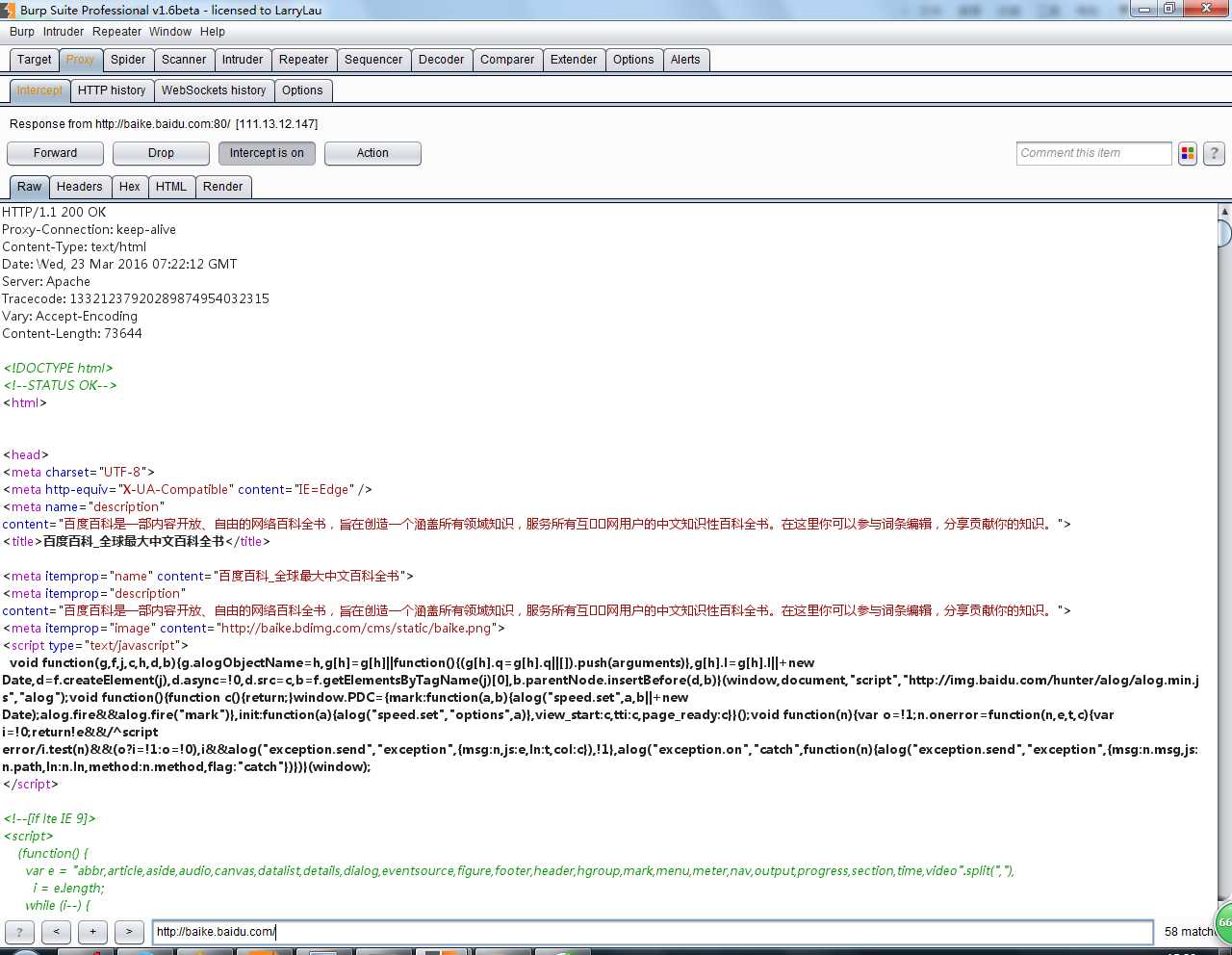Switch to the Hex view tab
Image resolution: width=1232 pixels, height=955 pixels.
point(130,187)
